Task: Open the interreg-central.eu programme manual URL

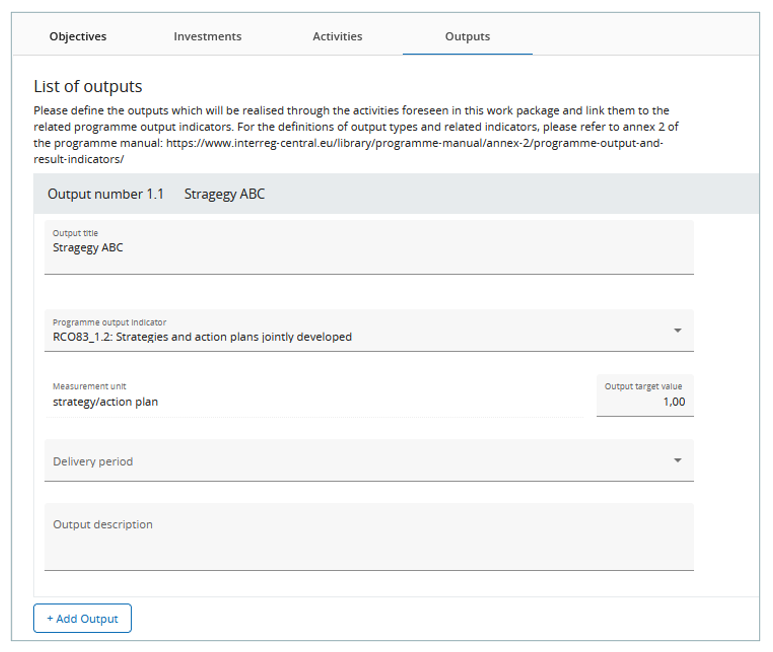Action: (408, 143)
